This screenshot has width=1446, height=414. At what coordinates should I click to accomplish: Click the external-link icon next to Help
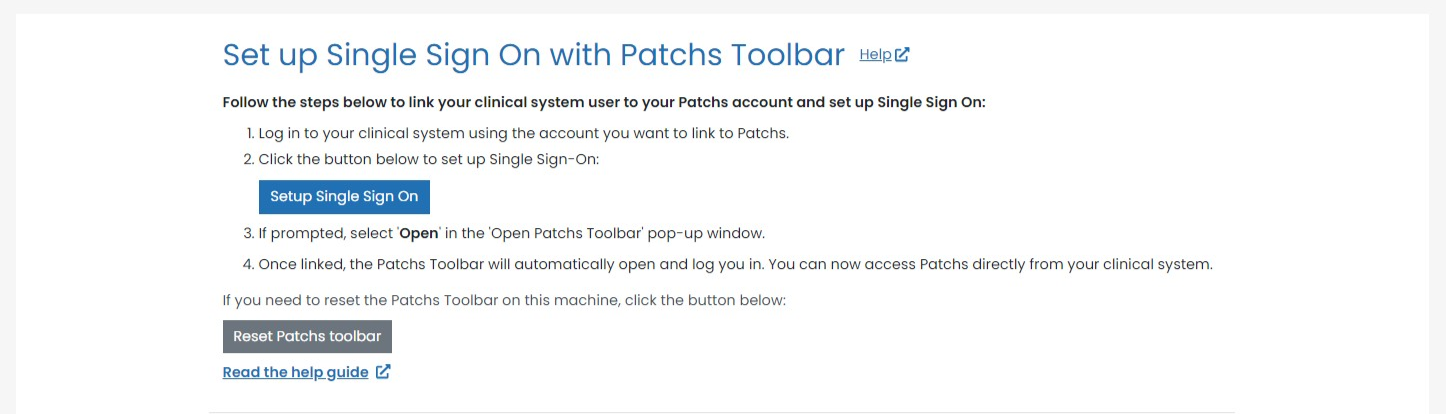coord(902,55)
